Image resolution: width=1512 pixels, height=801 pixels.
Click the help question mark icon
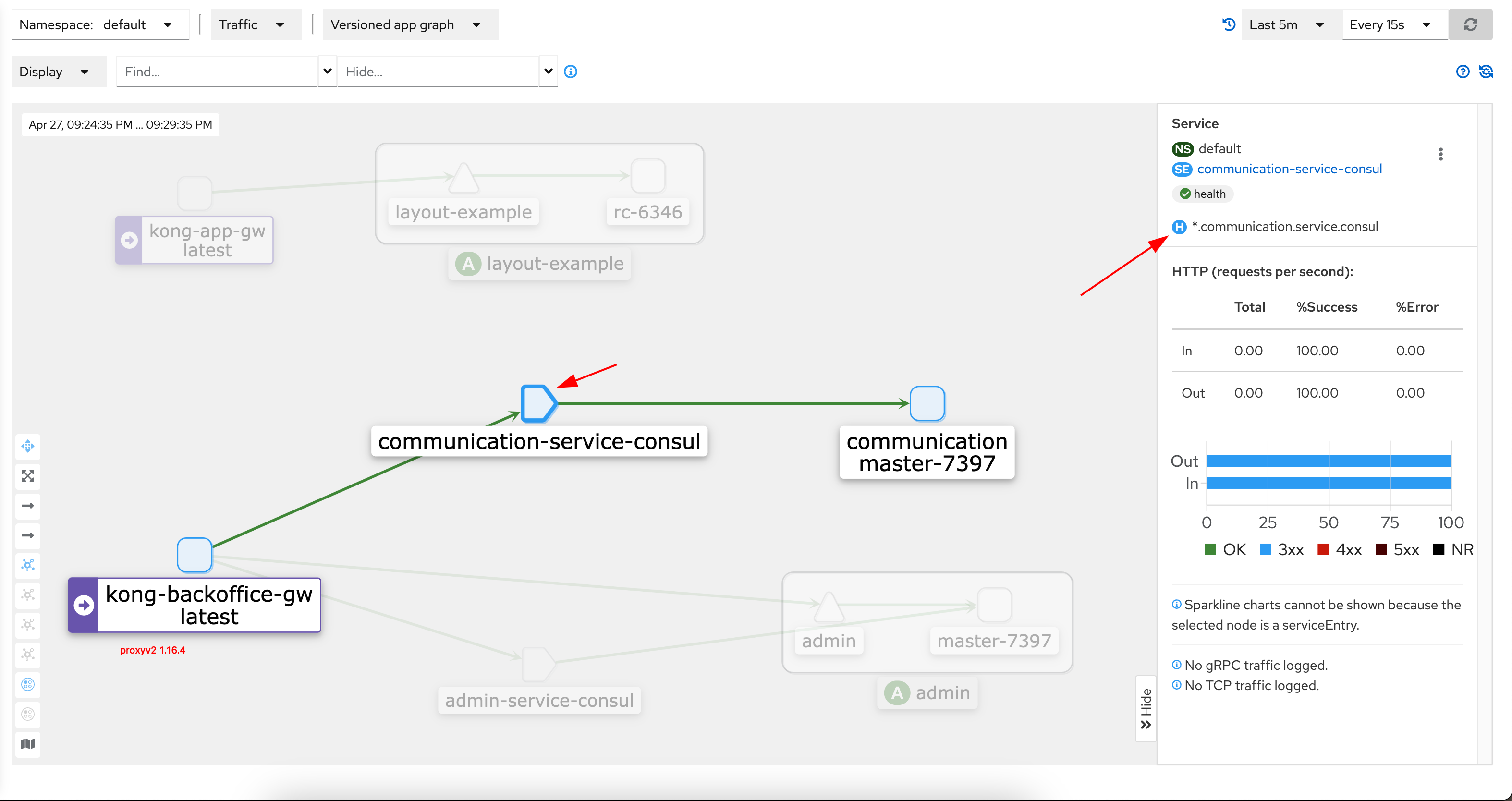tap(1463, 71)
